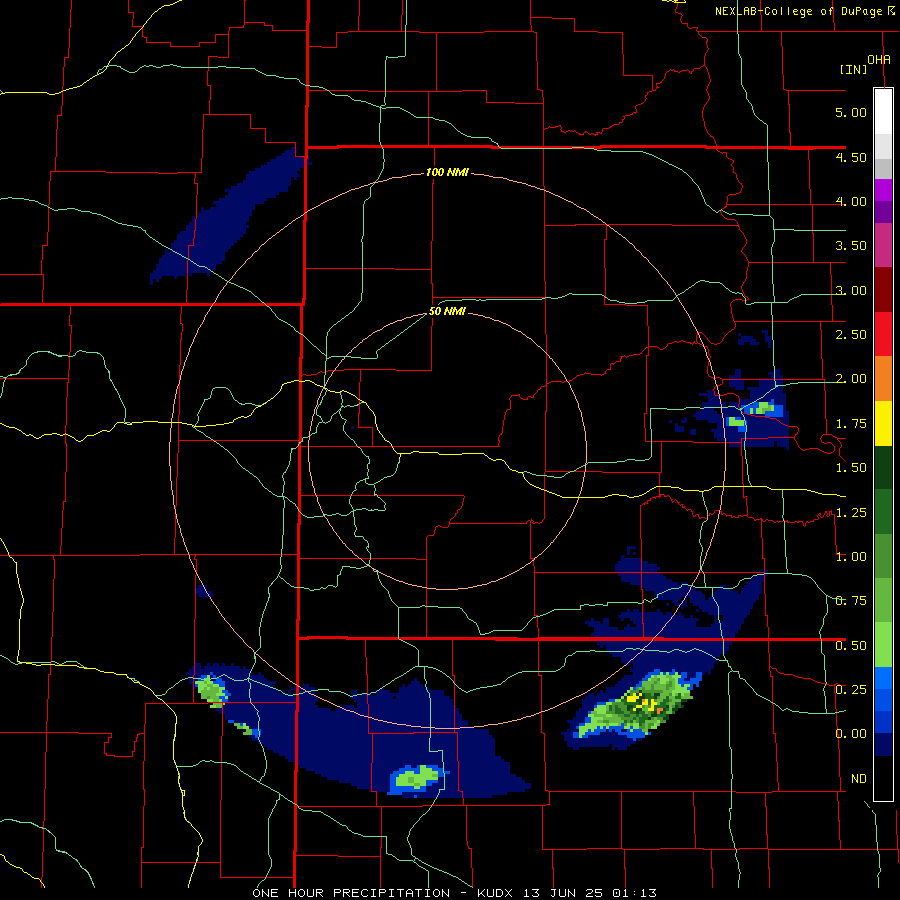The image size is (900, 900).
Task: Pick the magenta color band in legend
Action: 883,190
